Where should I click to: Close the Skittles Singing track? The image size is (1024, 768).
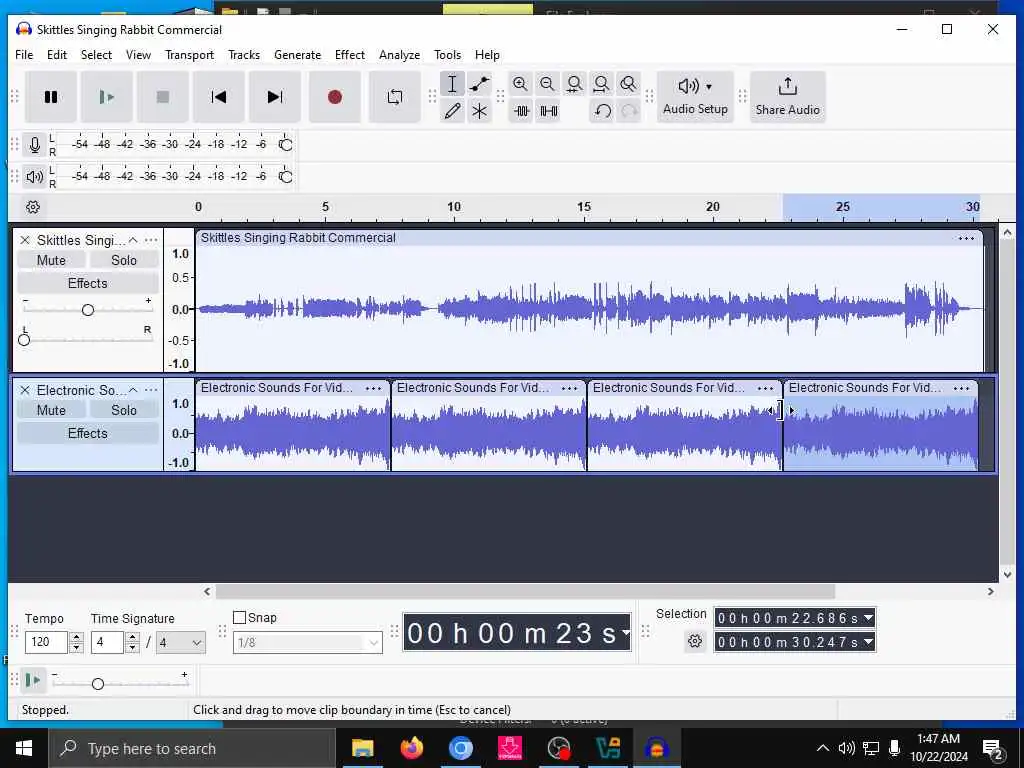click(x=25, y=240)
